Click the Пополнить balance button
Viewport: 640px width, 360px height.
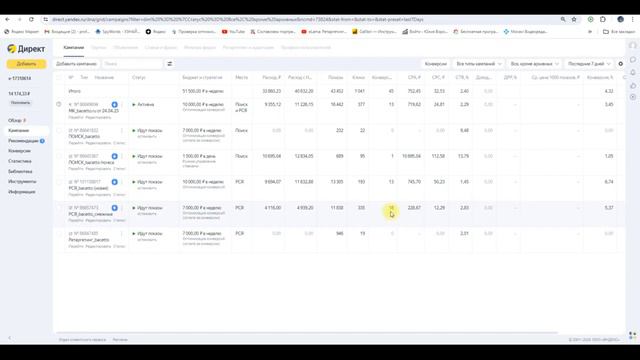20,103
